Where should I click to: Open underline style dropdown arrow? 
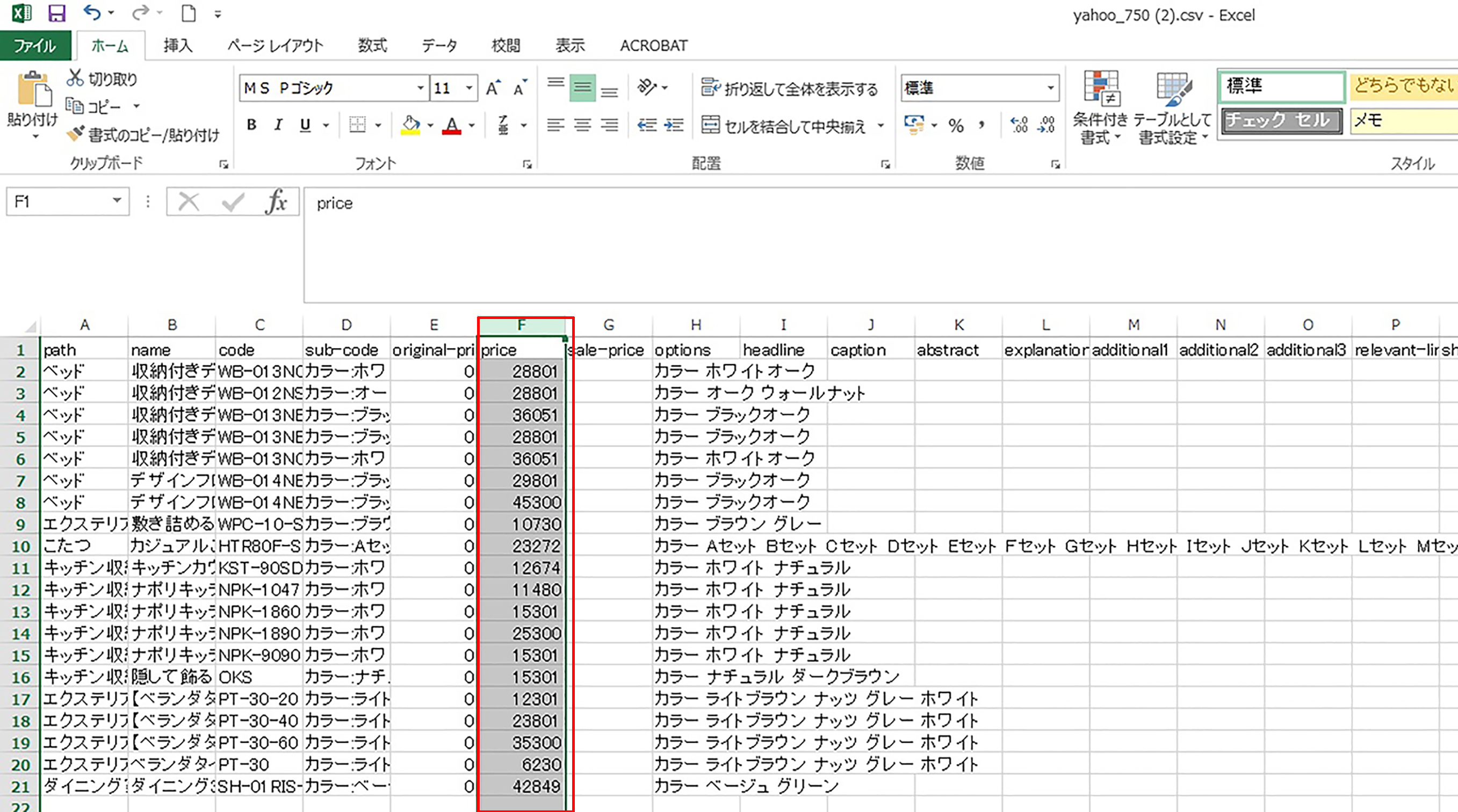326,125
